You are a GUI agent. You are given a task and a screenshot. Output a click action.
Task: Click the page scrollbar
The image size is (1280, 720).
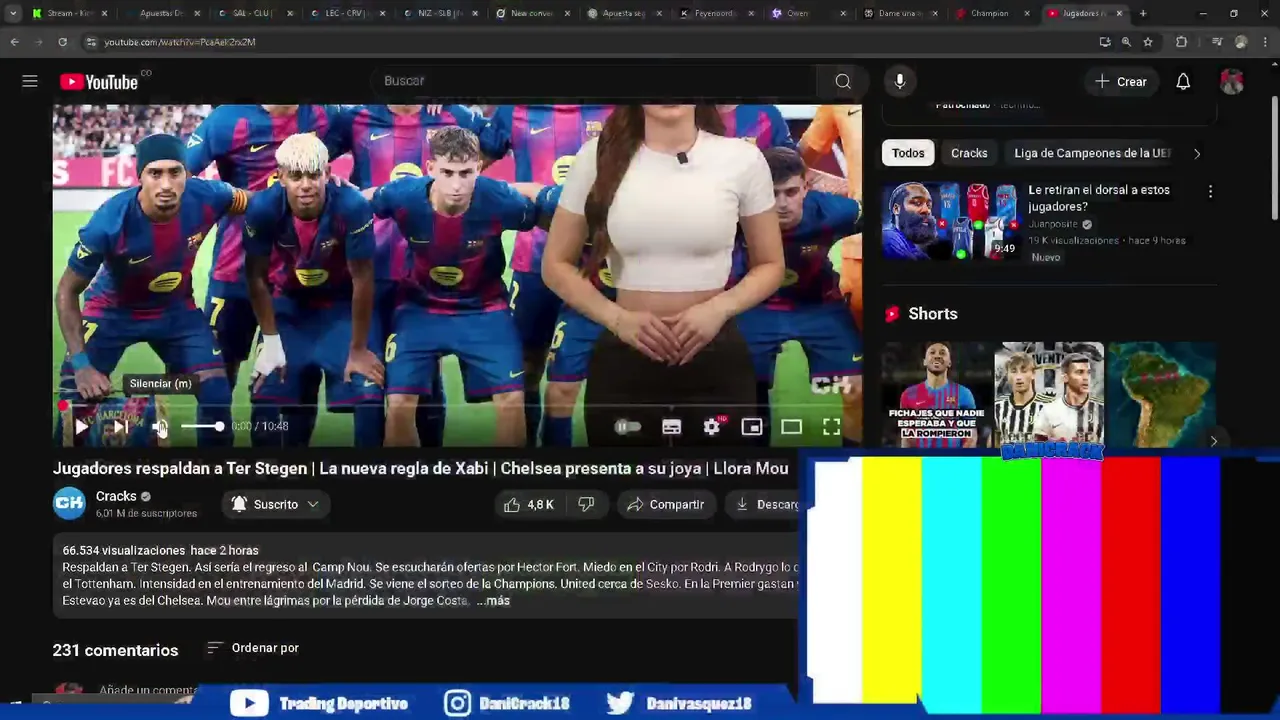pos(1274,160)
